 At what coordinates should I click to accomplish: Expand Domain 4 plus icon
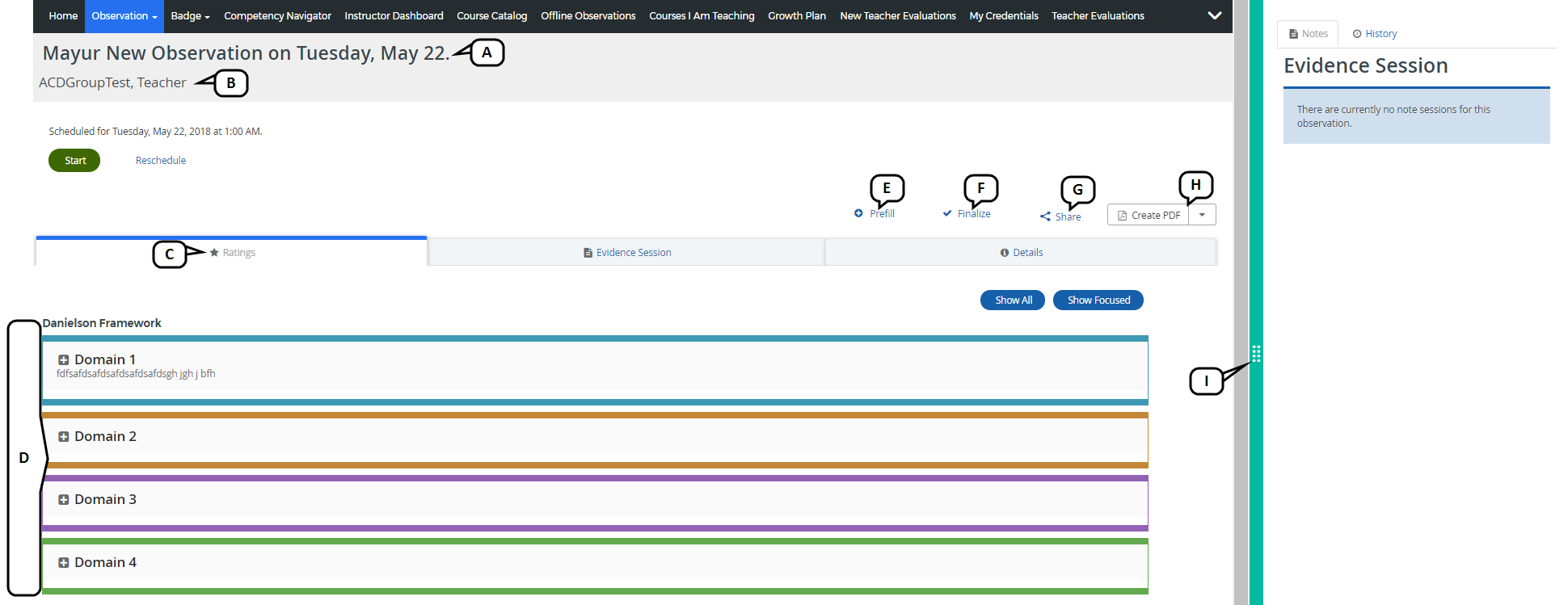[63, 562]
